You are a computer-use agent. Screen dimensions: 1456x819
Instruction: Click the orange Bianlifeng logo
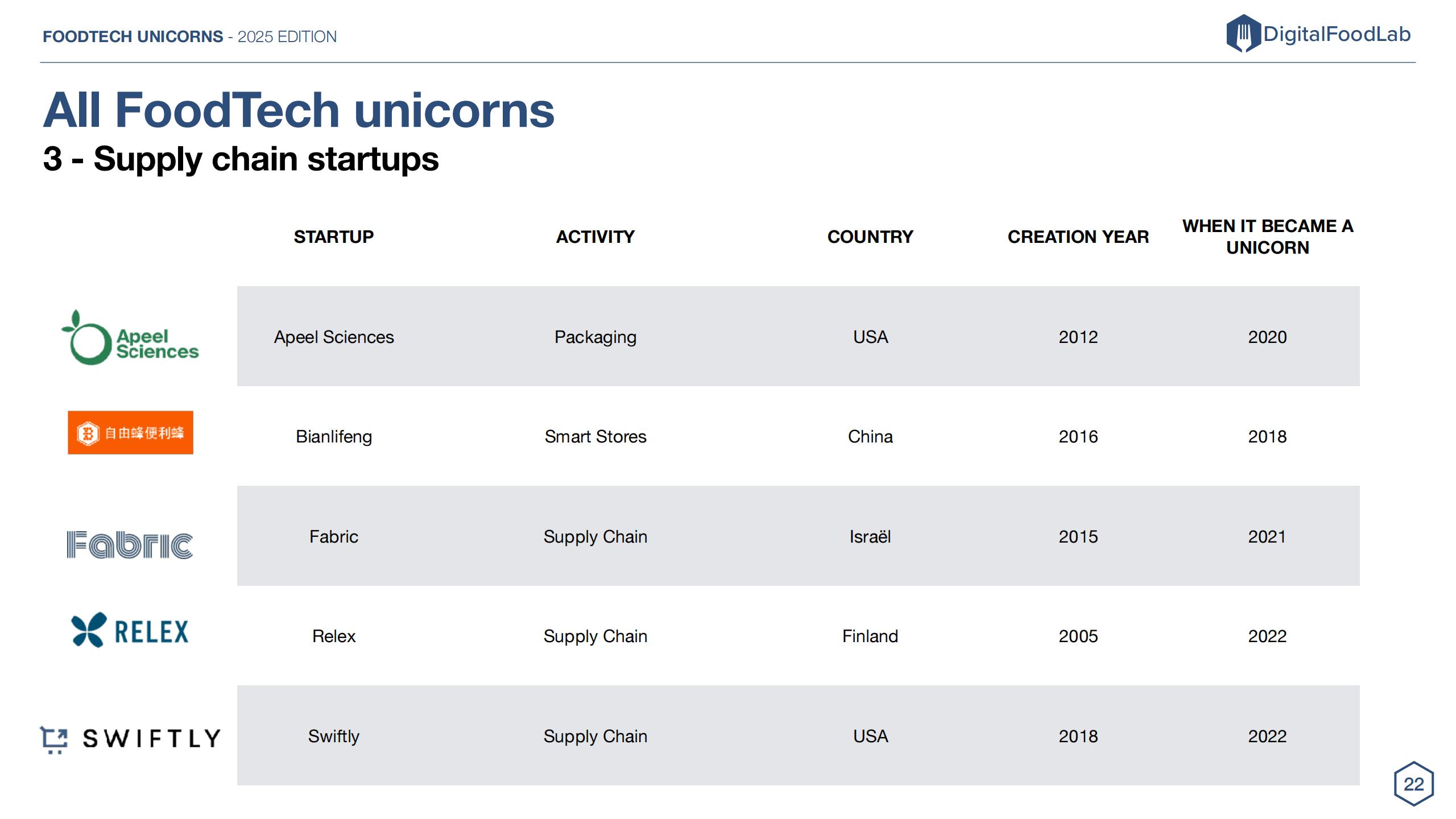(x=130, y=433)
